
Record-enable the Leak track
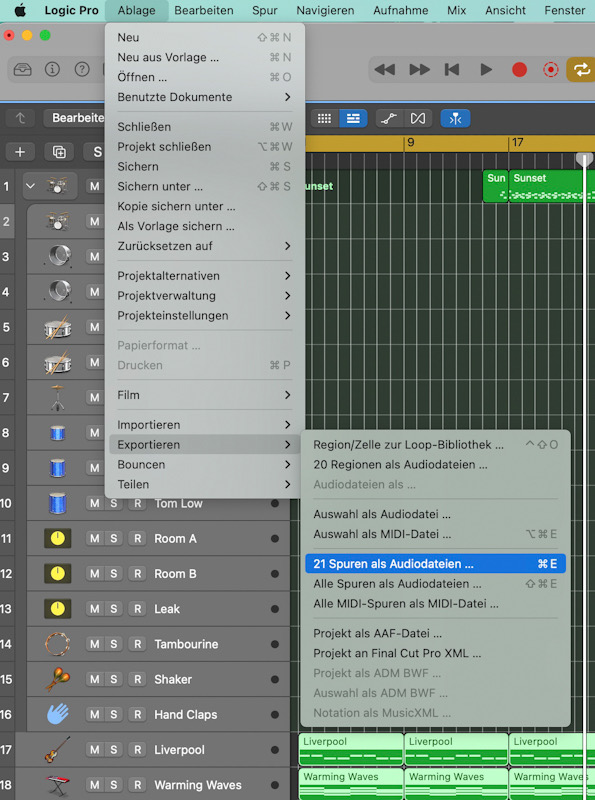pyautogui.click(x=137, y=609)
